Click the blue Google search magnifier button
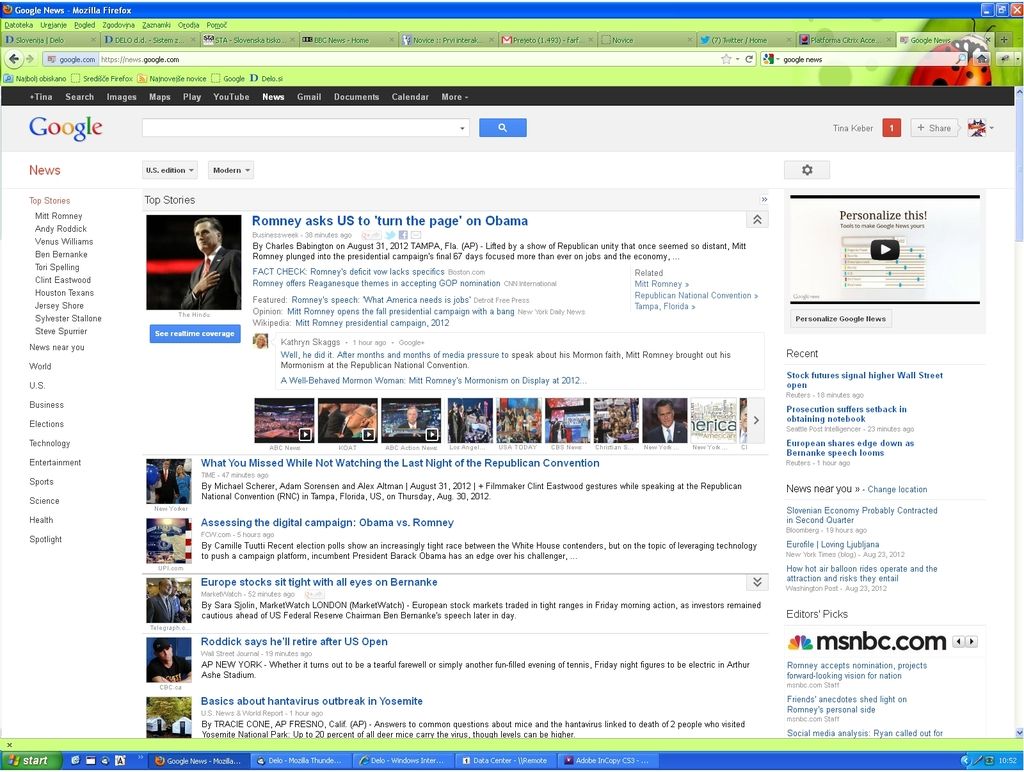 [502, 127]
